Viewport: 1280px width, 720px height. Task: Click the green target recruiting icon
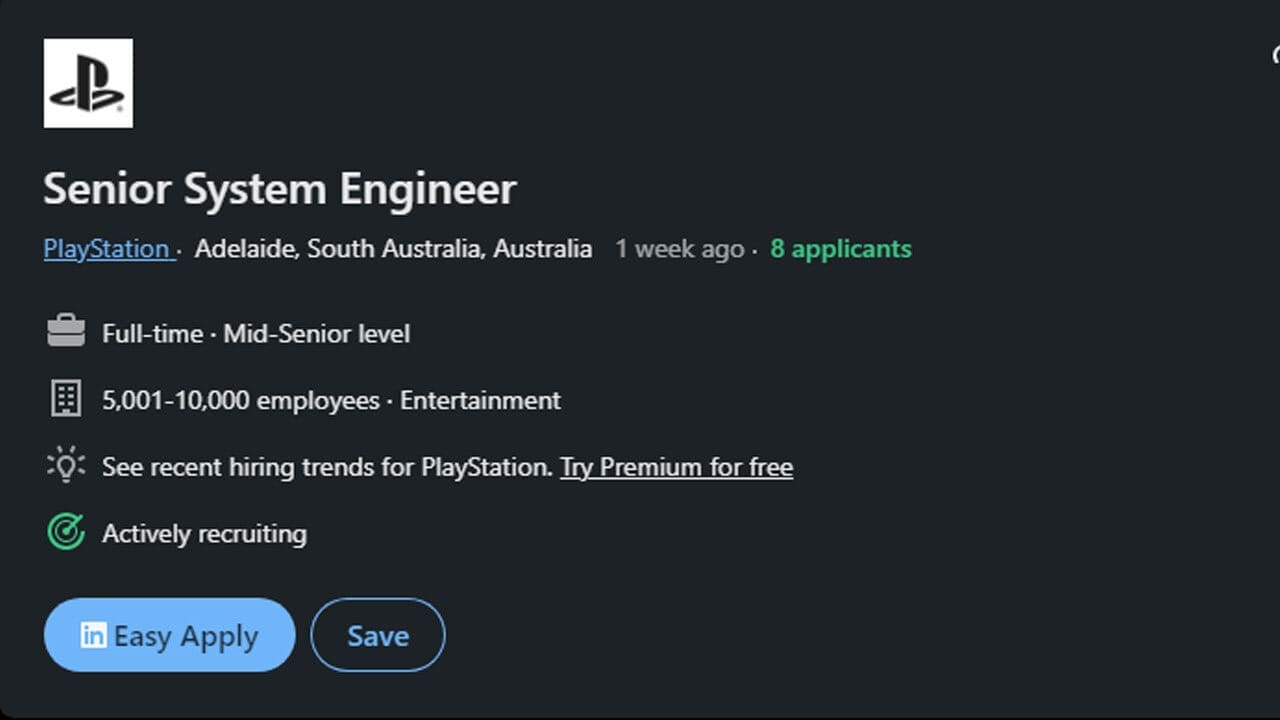(66, 532)
